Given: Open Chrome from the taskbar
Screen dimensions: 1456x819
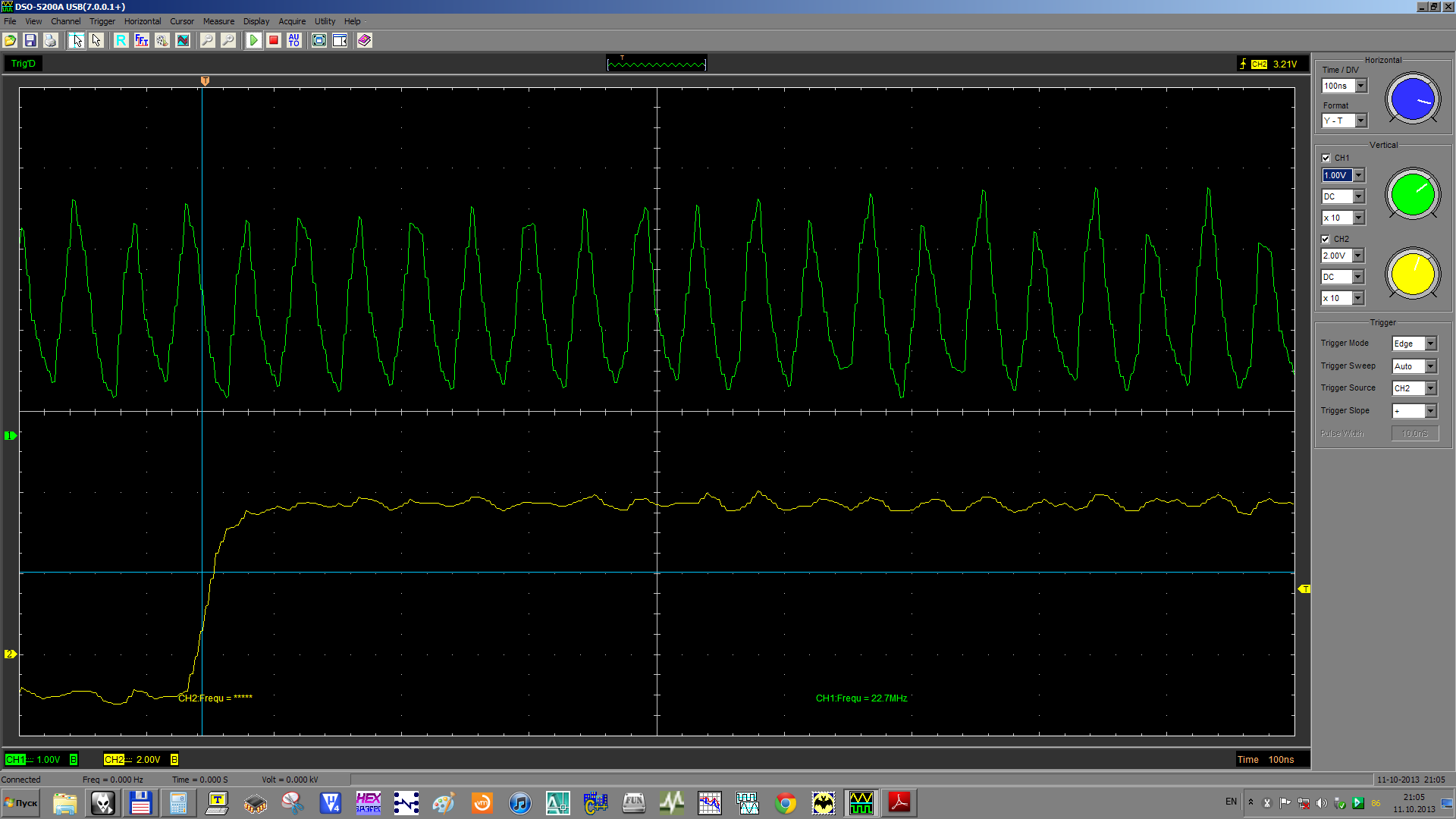Looking at the screenshot, I should coord(786,802).
